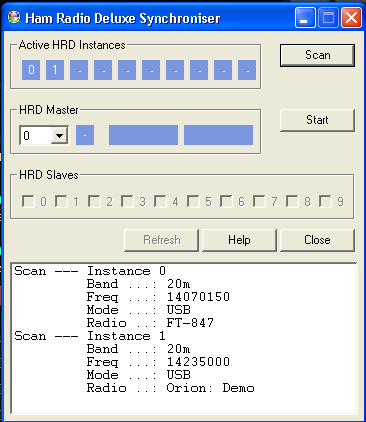
Task: Close window via red X icon
Action: coord(351,18)
